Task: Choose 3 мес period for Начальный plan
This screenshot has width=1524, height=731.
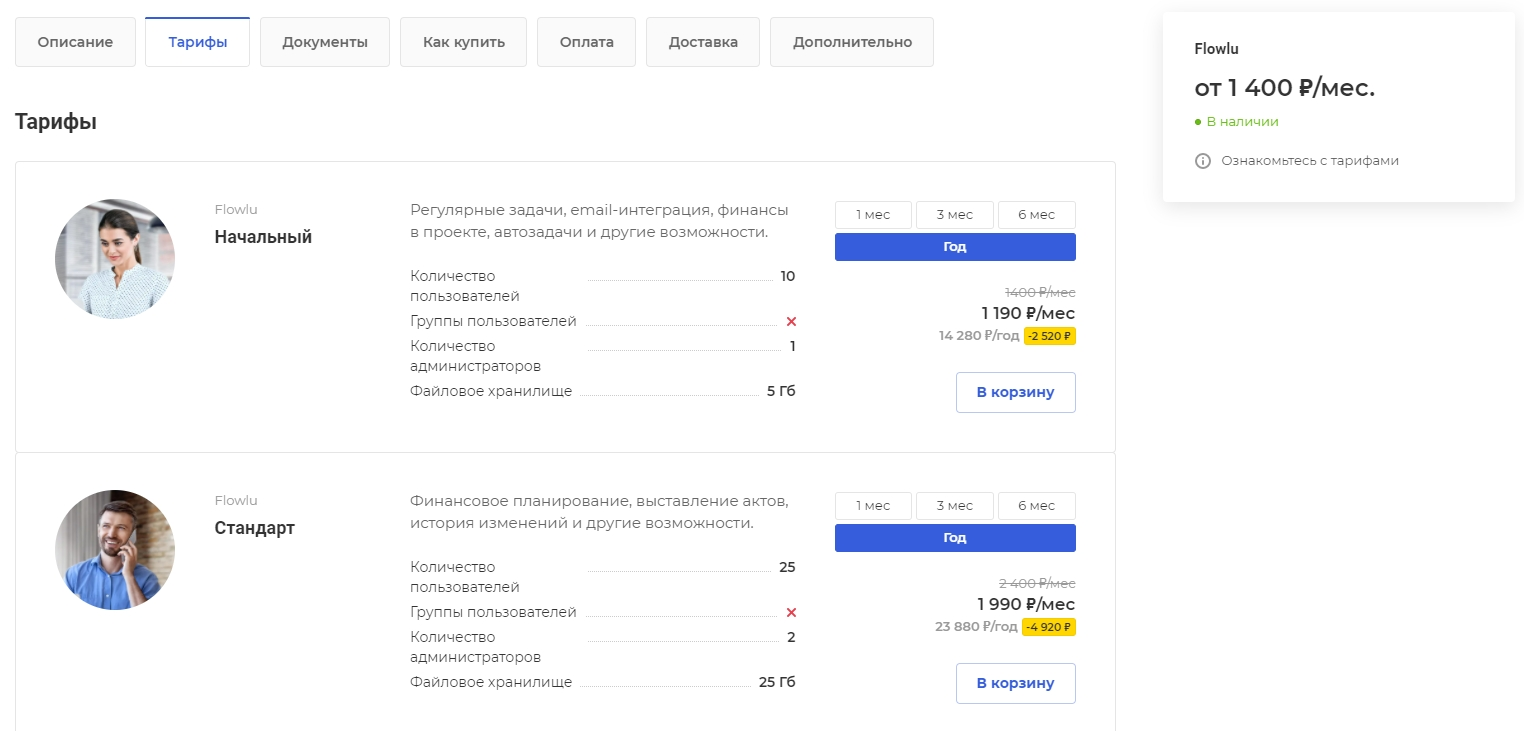Action: click(955, 215)
